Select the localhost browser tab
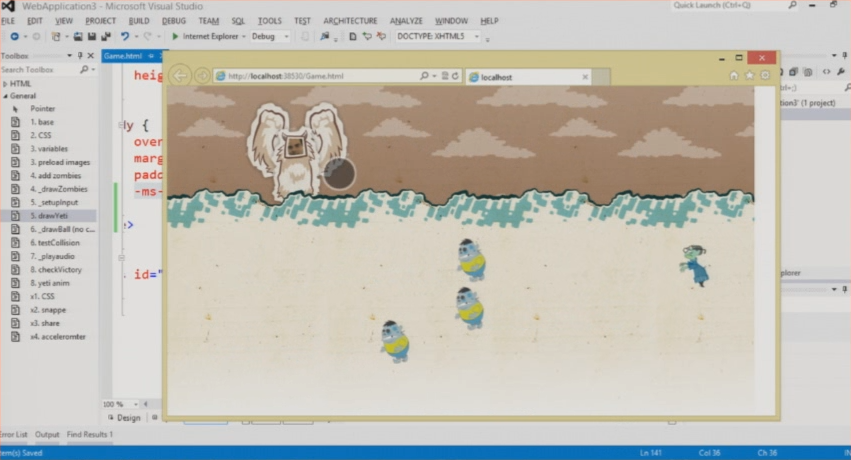The image size is (851, 460). pyautogui.click(x=528, y=77)
